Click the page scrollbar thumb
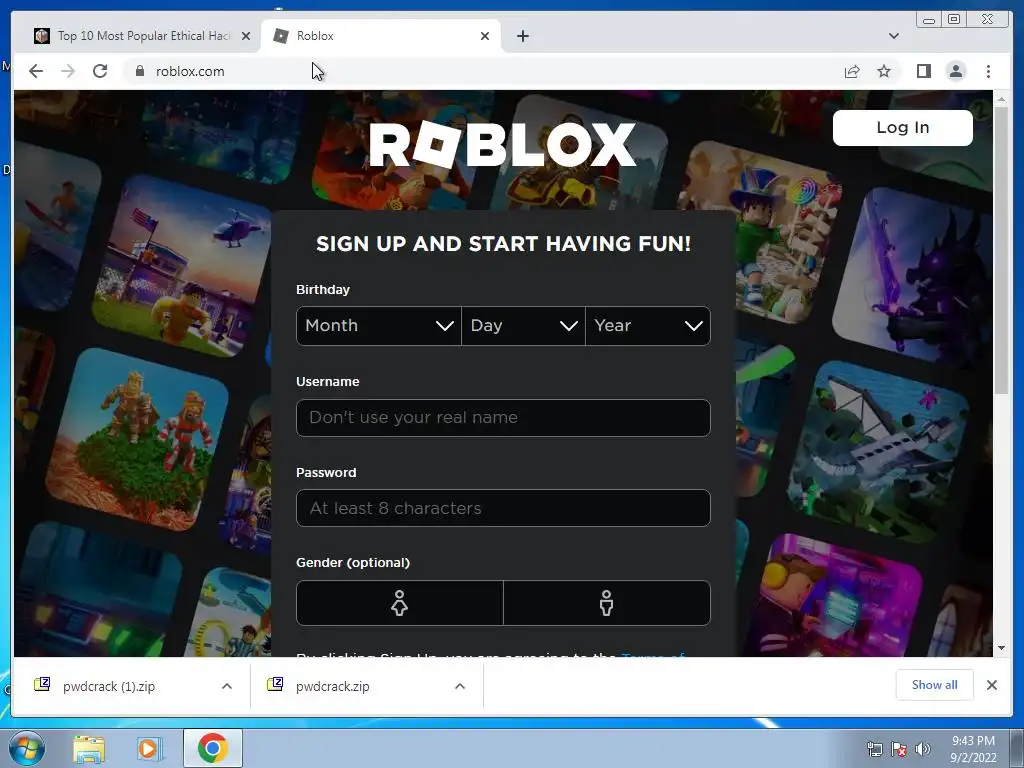The height and width of the screenshot is (768, 1024). coord(1001,250)
